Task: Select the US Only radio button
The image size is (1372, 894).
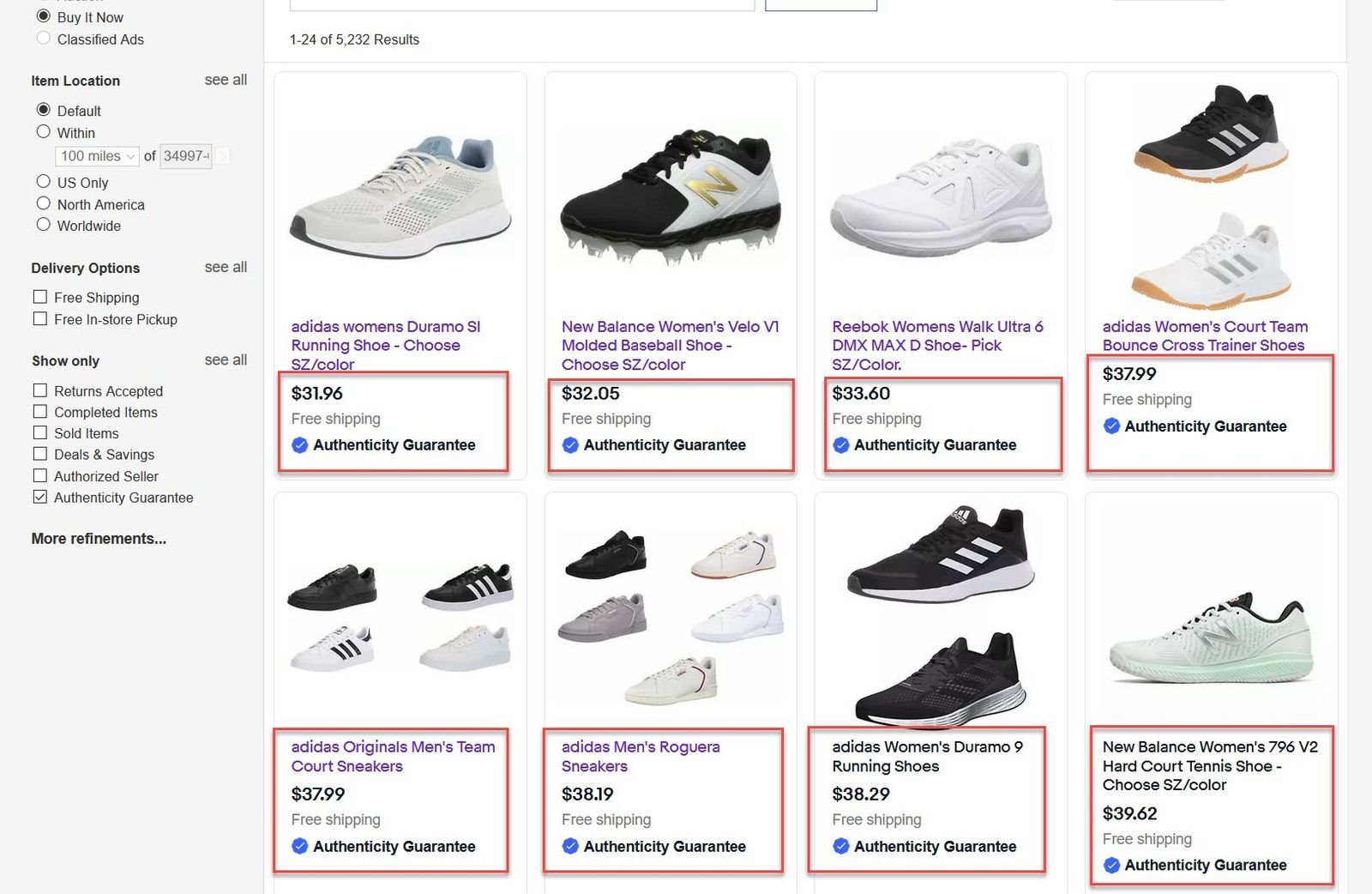Action: click(x=43, y=180)
